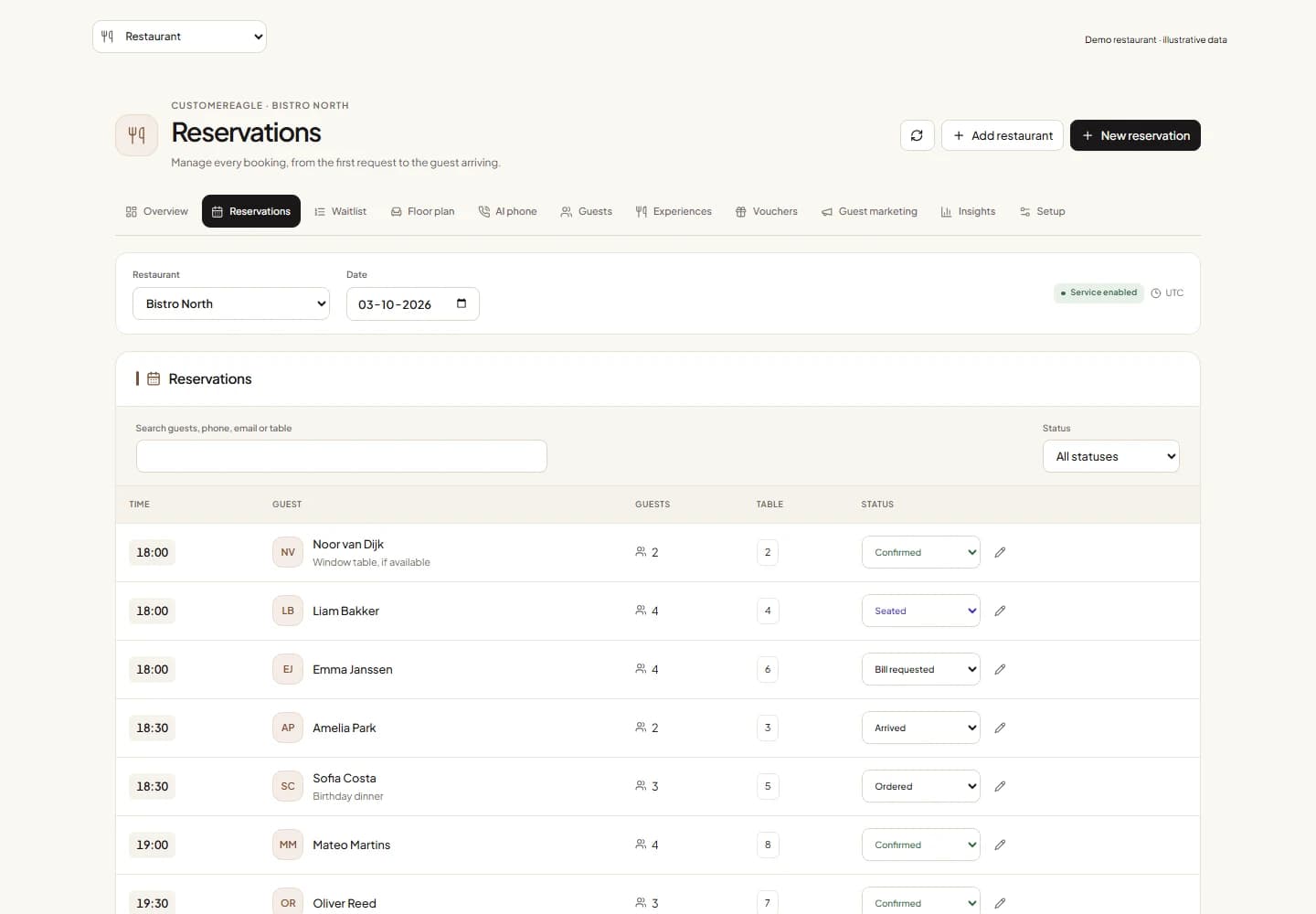Click the EJ avatar for Emma Janssen
This screenshot has height=914, width=1316.
[x=288, y=669]
